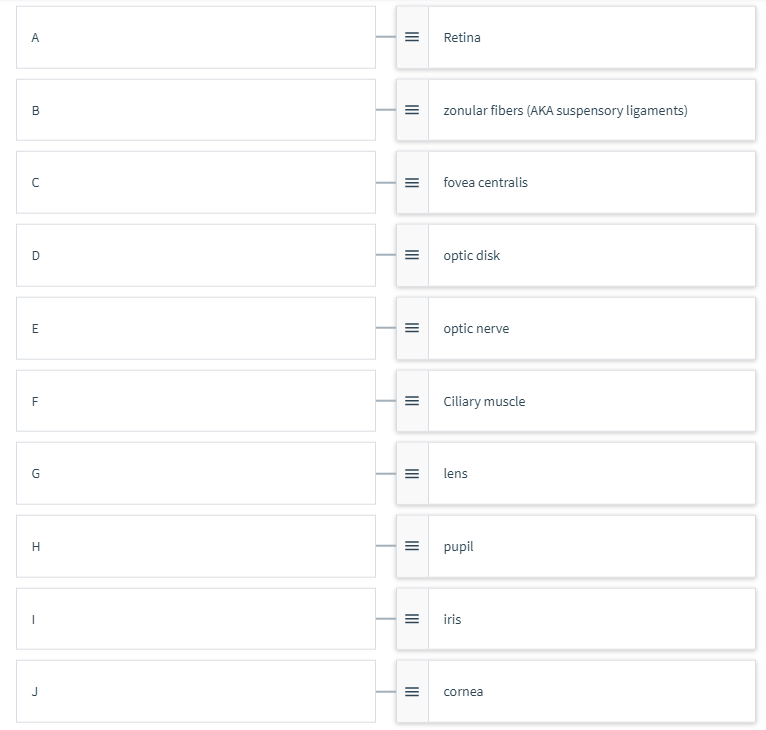This screenshot has width=766, height=730.
Task: Click the cornea answer card
Action: 576,691
